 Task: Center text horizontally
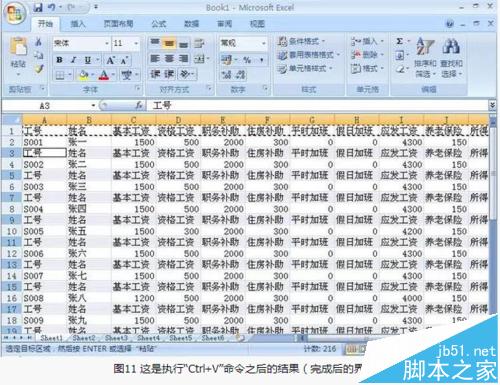pyautogui.click(x=169, y=59)
